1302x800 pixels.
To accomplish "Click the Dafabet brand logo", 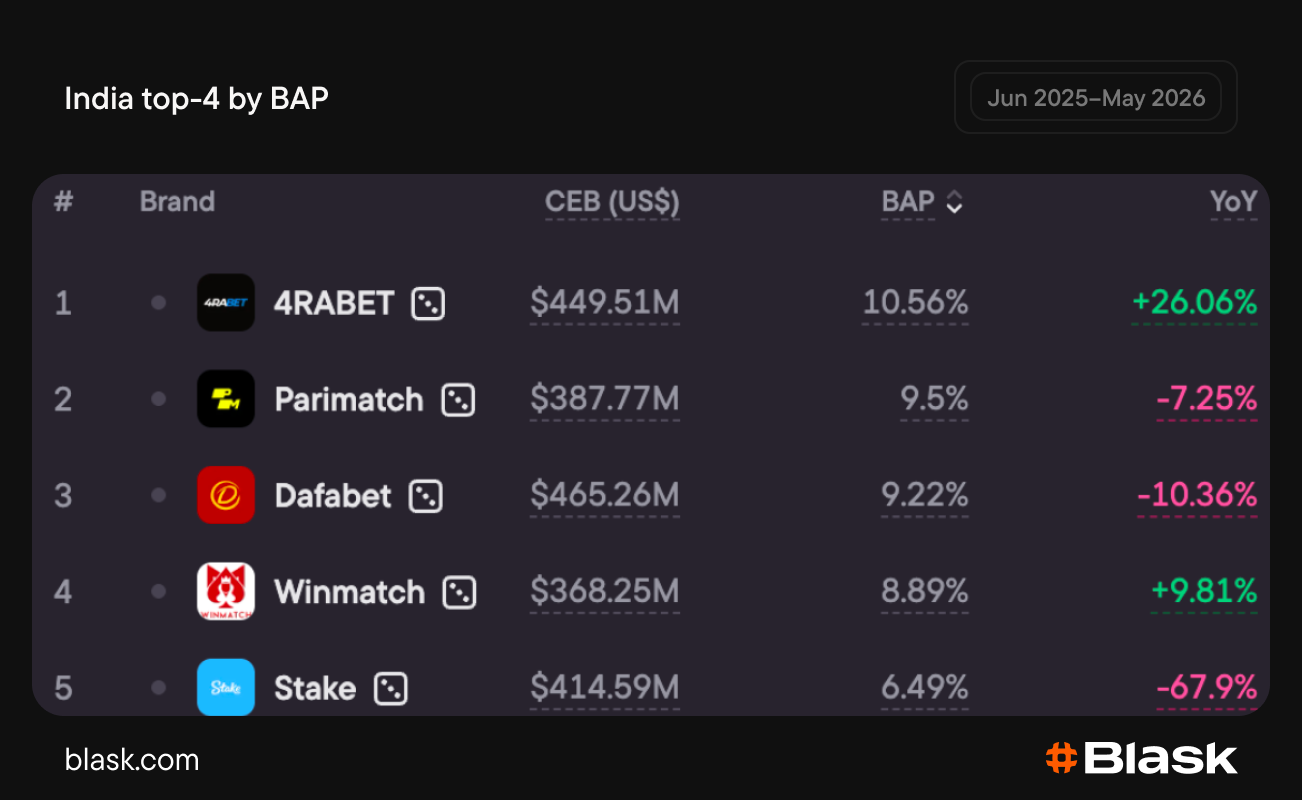I will [226, 495].
